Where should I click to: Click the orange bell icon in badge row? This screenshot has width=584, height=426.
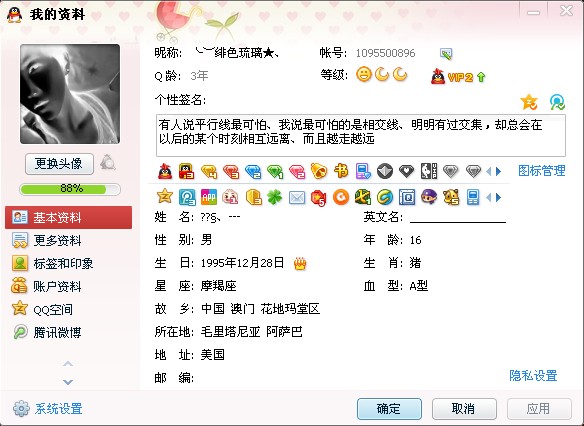point(319,171)
